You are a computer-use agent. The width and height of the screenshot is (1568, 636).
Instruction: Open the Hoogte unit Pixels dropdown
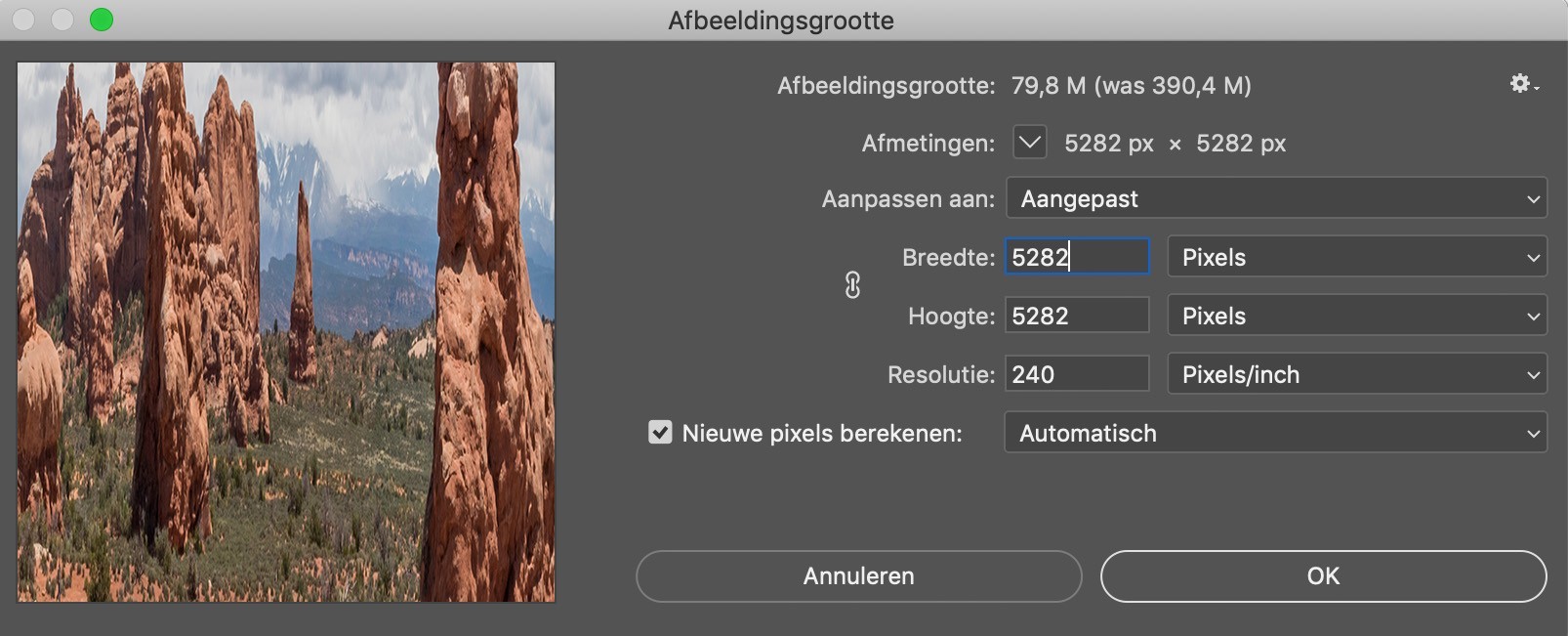[1356, 316]
